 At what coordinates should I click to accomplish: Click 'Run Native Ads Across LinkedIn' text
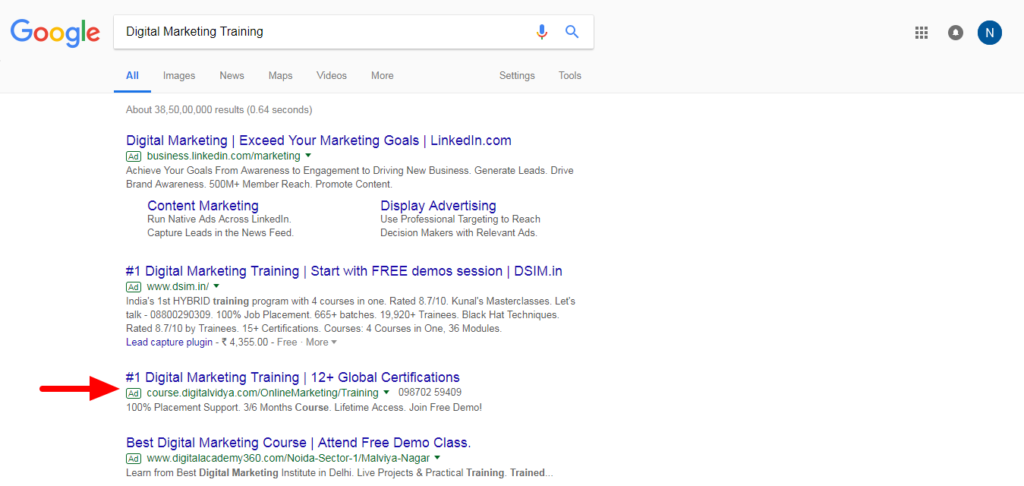pyautogui.click(x=219, y=219)
